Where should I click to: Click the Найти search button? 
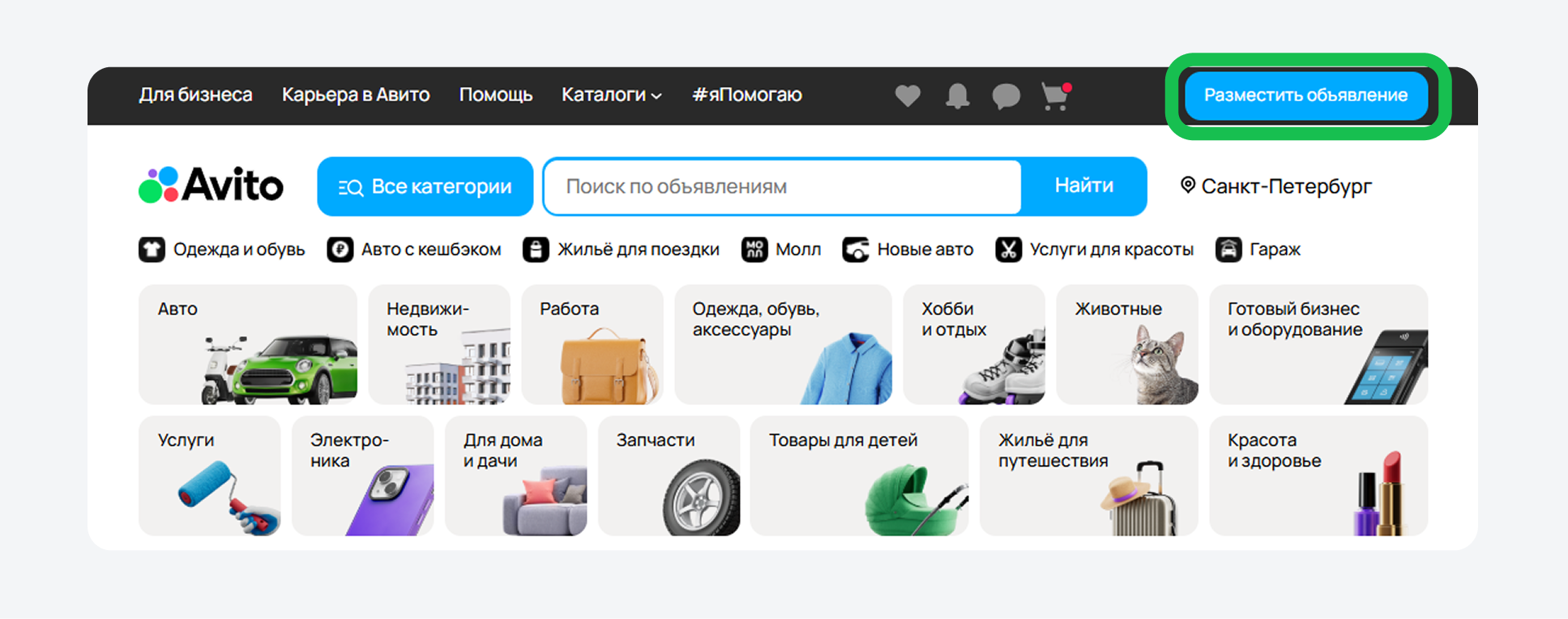1084,186
